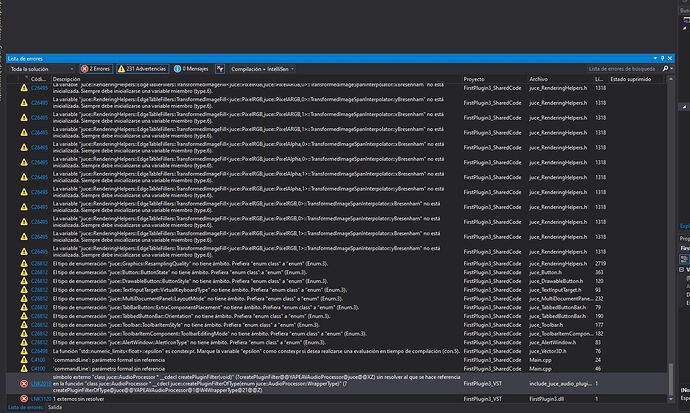Screen dimensions: 690x413
Task: Click the 'Lista de errores de búsqueda' search field
Action: tap(622, 69)
